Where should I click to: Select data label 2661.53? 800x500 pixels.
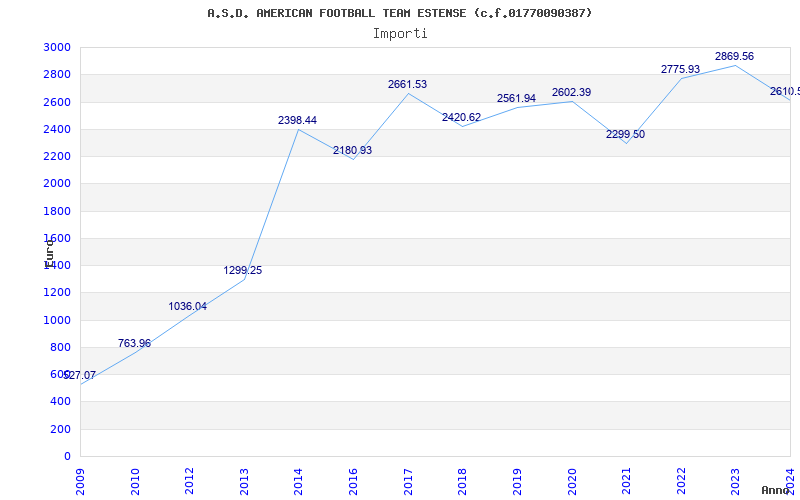click(407, 85)
